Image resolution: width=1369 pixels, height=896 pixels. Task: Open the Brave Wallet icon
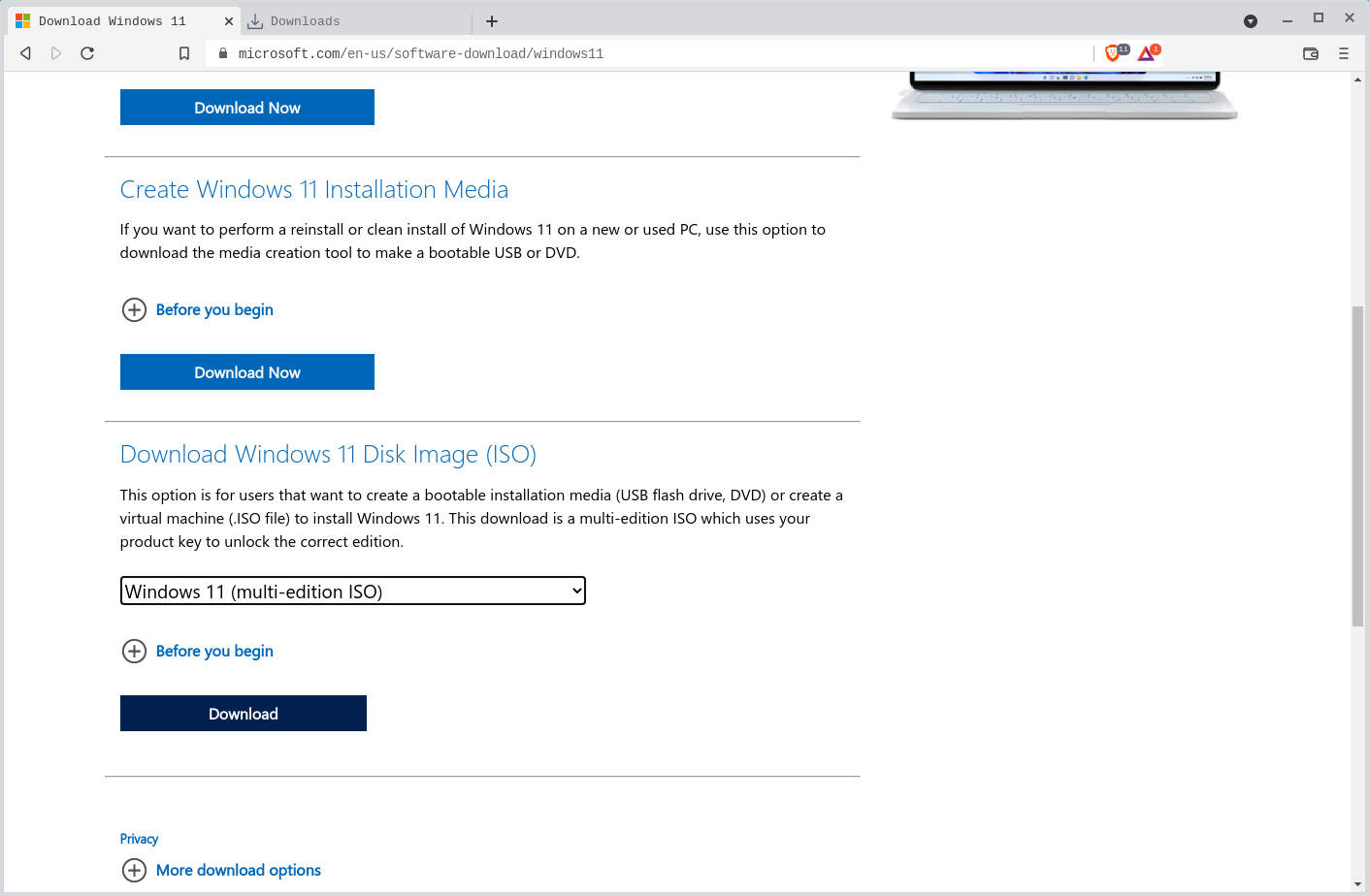pos(1311,53)
